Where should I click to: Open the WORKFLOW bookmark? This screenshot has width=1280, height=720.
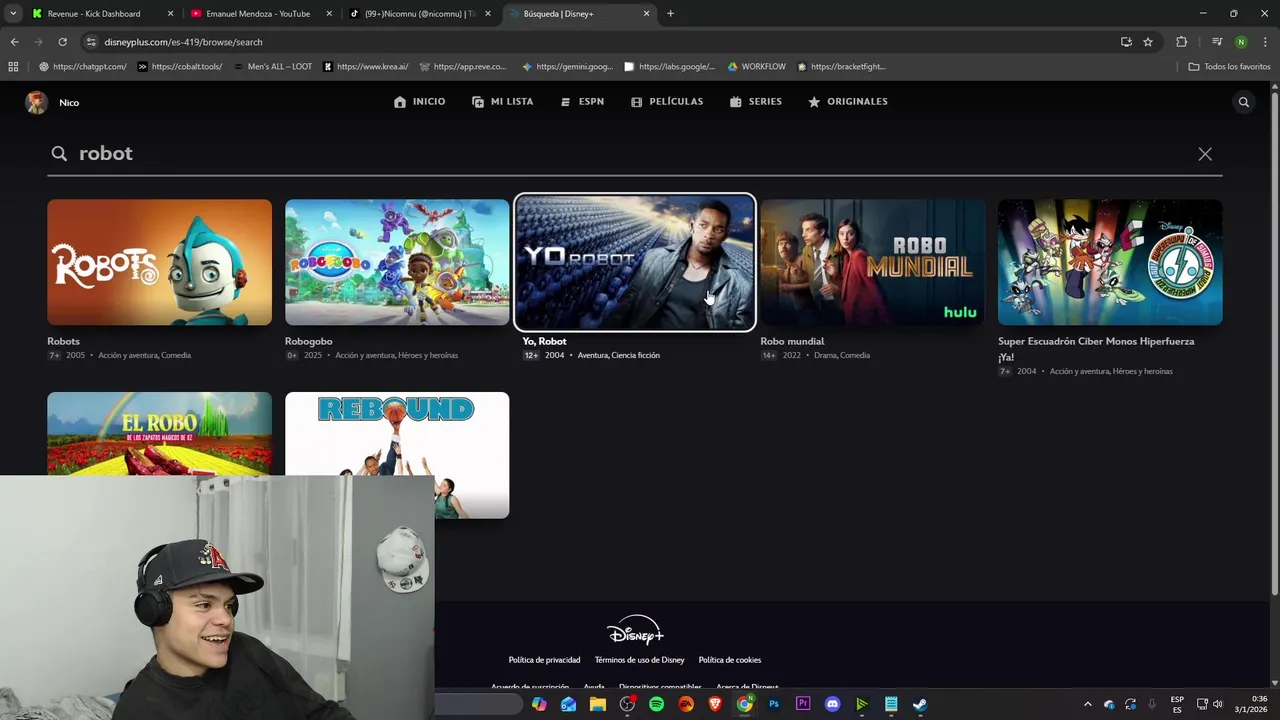click(756, 67)
